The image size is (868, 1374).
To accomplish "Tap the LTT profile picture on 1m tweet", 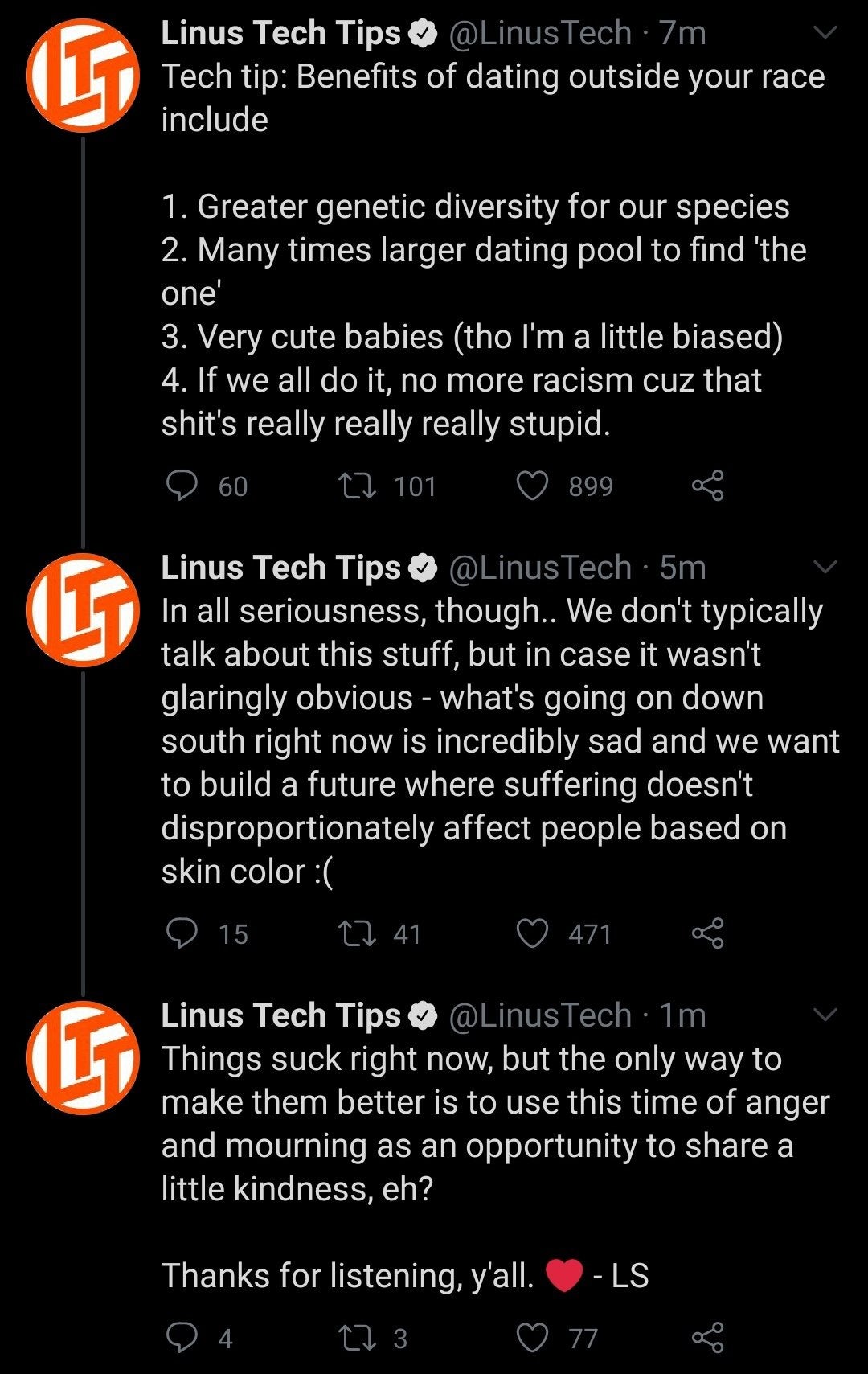I will [x=83, y=1057].
